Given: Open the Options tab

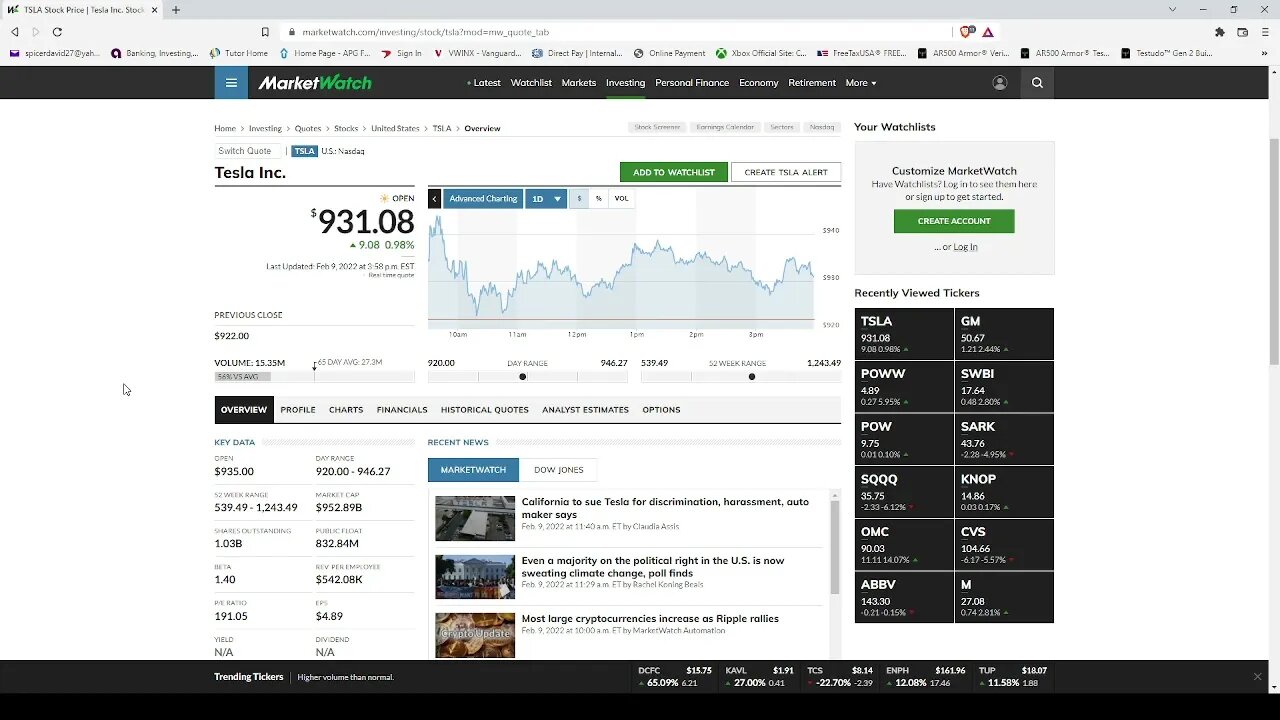Looking at the screenshot, I should tap(661, 409).
